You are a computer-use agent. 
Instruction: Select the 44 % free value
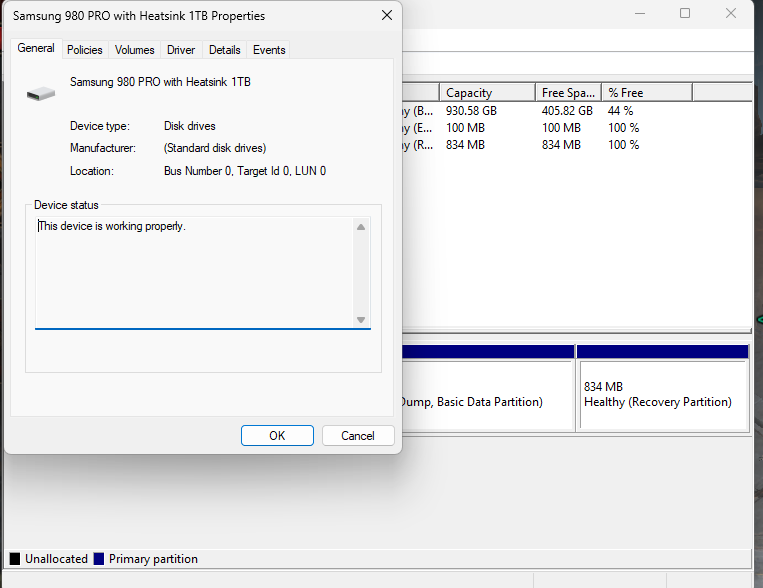tap(620, 111)
